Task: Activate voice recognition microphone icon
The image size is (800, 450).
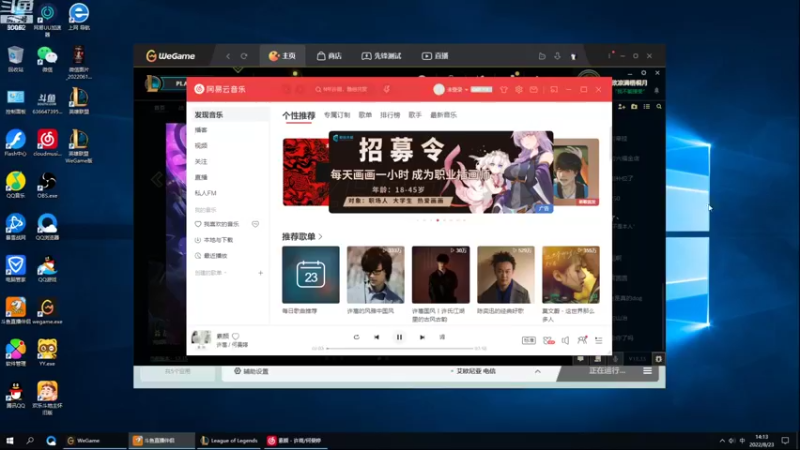Action: point(387,89)
